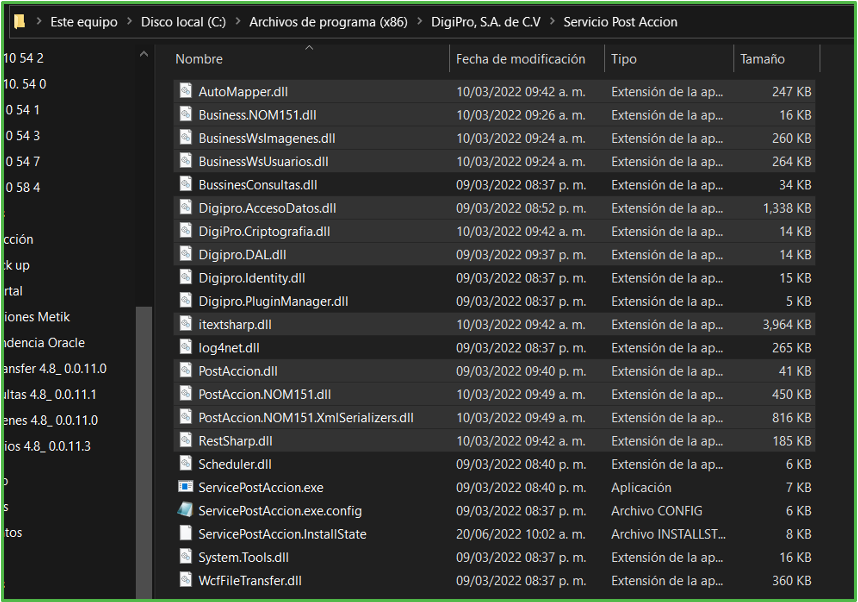This screenshot has height=602, width=858.
Task: Click the WcfFileTransfer.dll file icon
Action: (185, 580)
